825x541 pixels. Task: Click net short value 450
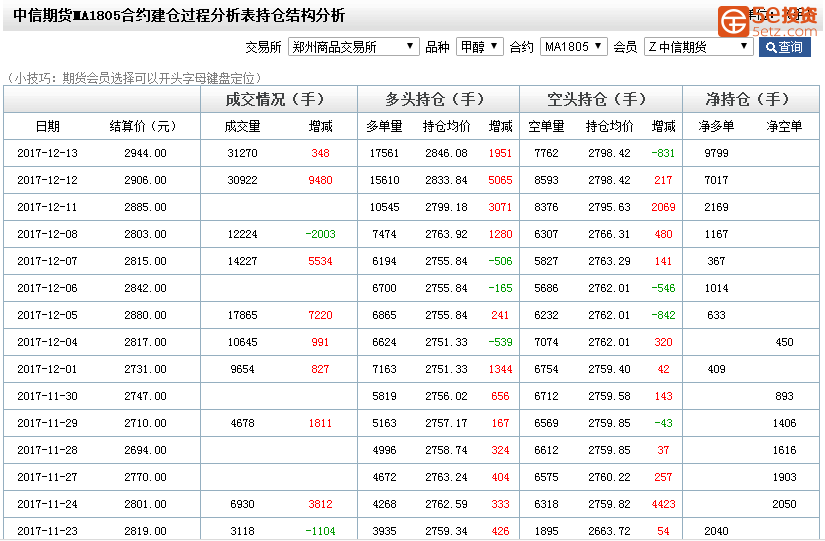(x=784, y=342)
